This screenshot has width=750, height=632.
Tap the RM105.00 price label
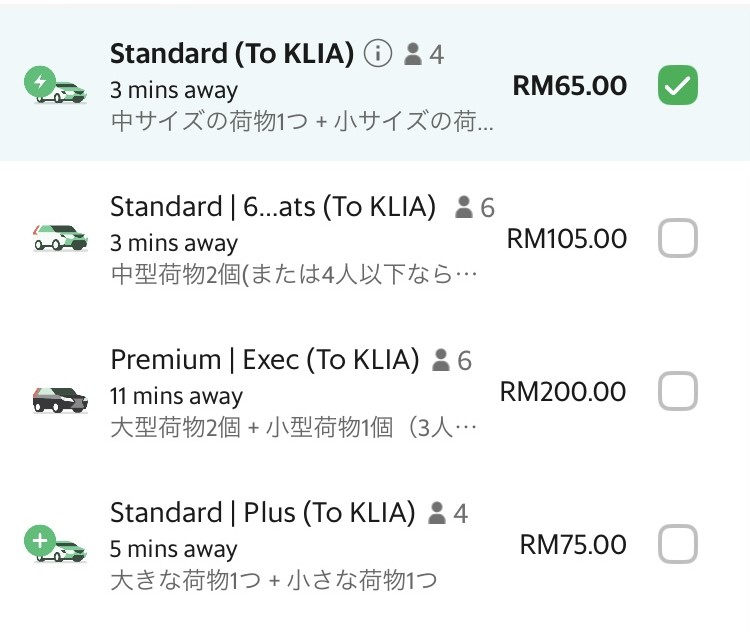point(567,239)
